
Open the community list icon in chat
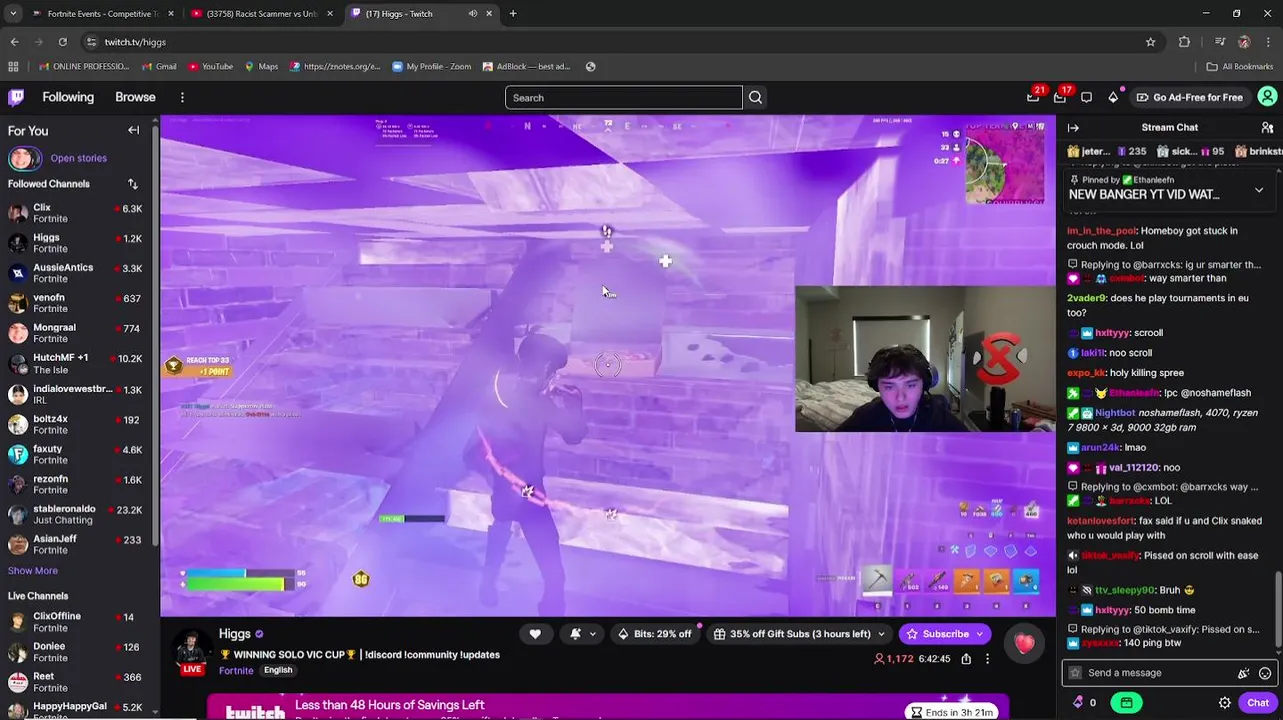[x=1267, y=127]
